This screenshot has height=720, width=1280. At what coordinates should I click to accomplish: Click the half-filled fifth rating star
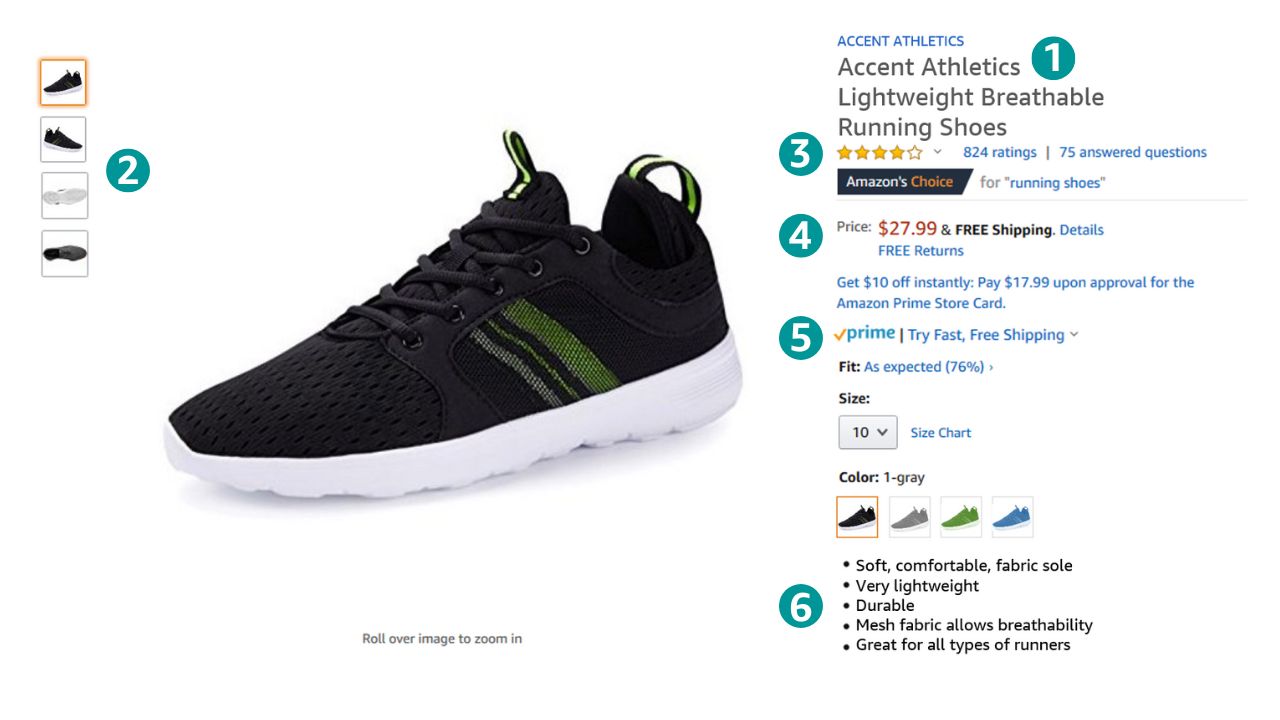(916, 152)
